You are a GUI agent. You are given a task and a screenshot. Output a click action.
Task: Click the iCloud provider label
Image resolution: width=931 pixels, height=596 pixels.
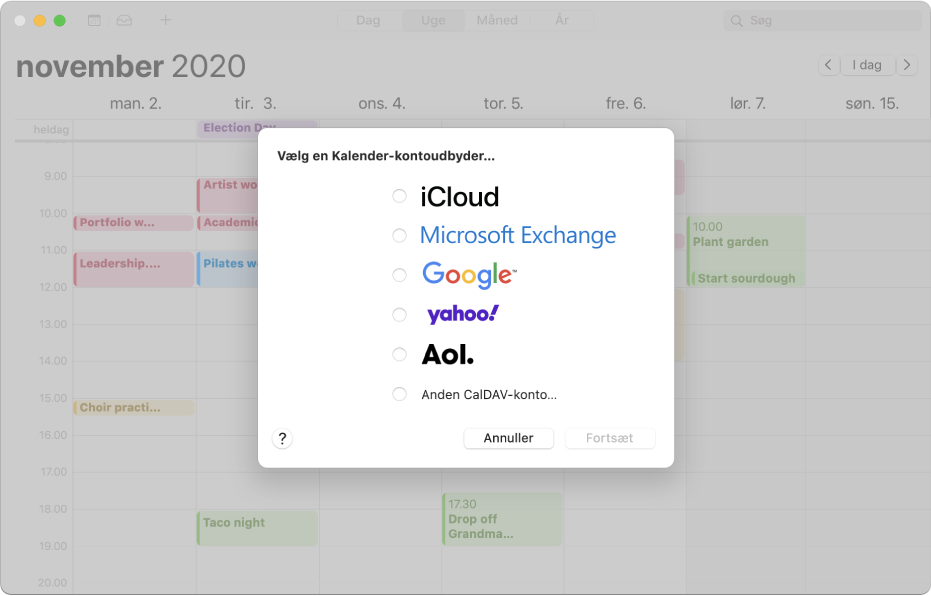coord(460,196)
